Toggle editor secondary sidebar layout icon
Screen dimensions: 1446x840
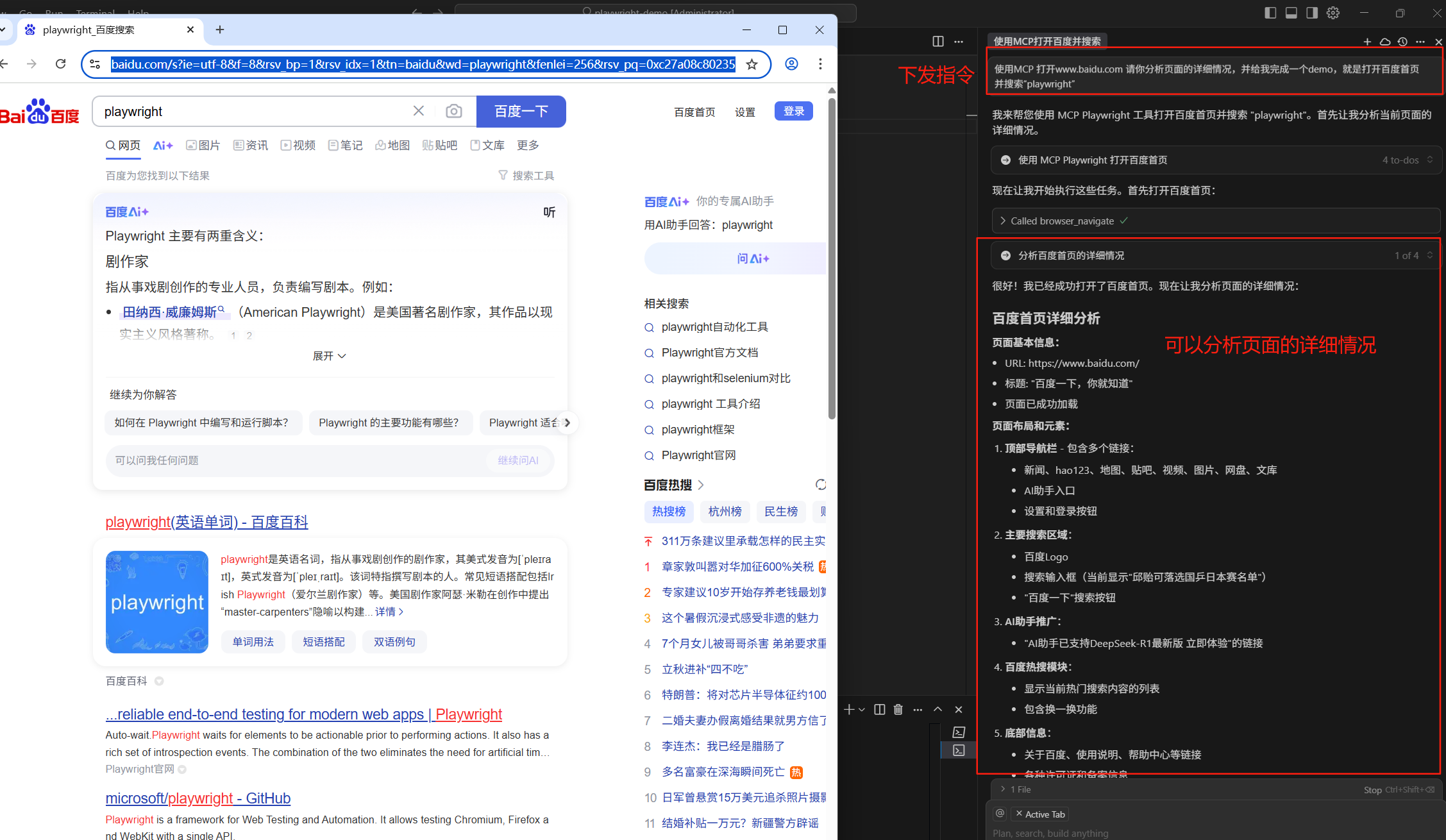[x=1312, y=13]
